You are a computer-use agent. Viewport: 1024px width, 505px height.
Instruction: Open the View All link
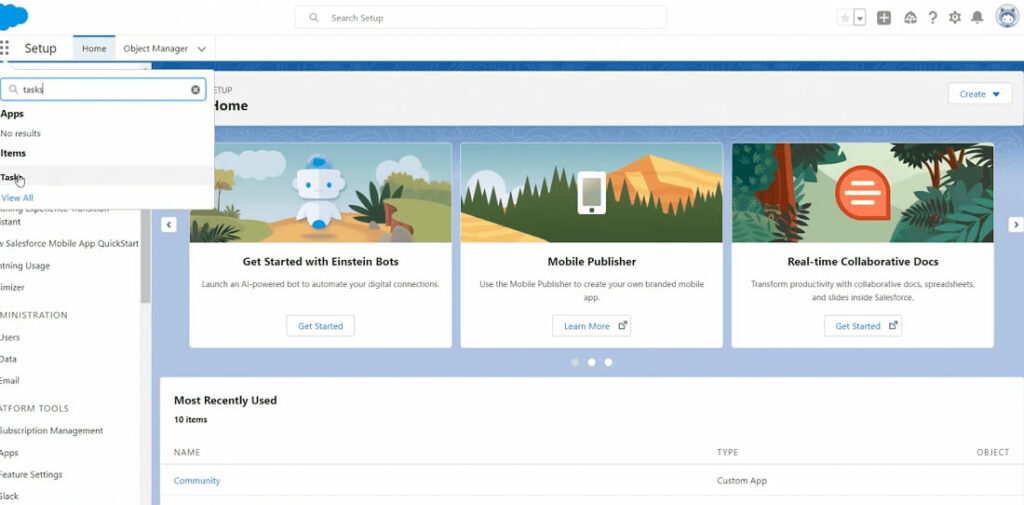17,197
